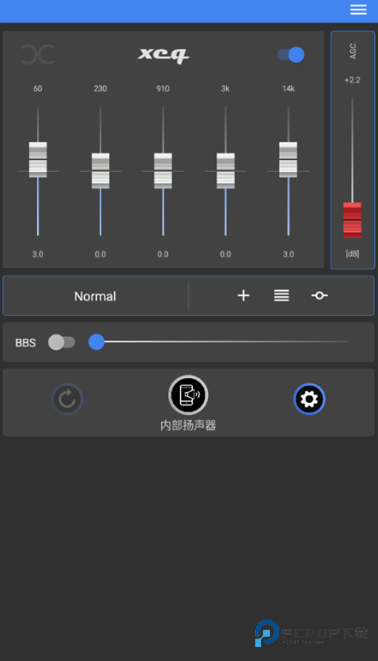Image resolution: width=378 pixels, height=661 pixels.
Task: Click the slider-knob icon in preset bar
Action: coord(319,296)
